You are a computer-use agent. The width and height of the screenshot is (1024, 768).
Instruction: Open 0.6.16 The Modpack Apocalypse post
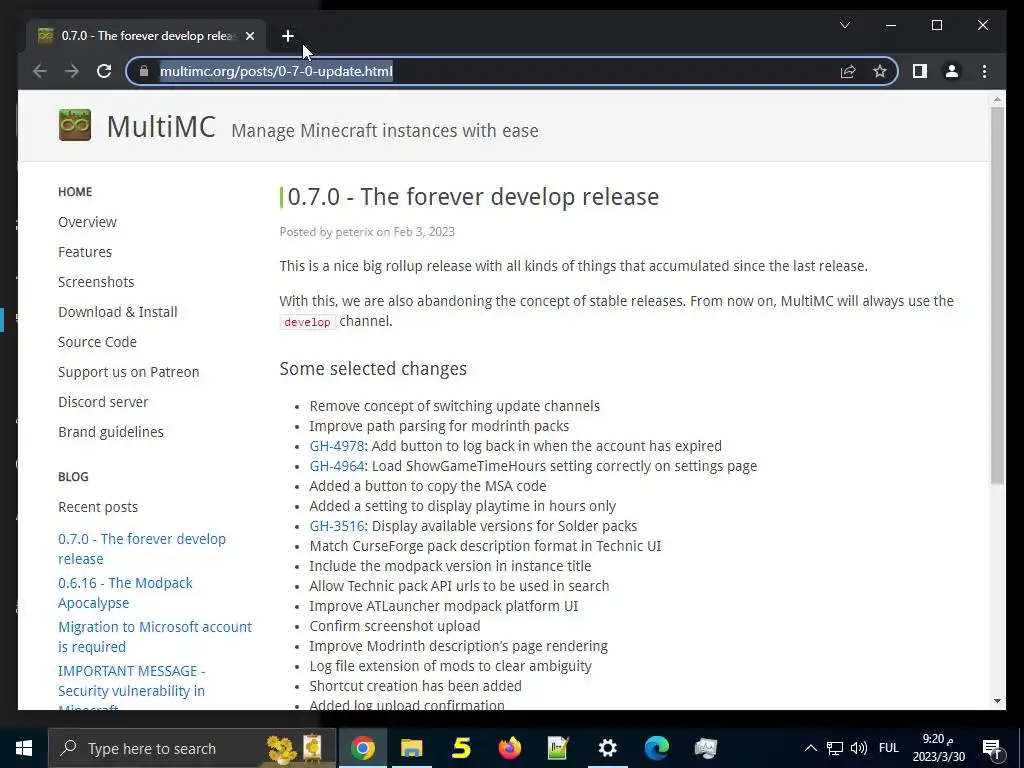coord(125,592)
